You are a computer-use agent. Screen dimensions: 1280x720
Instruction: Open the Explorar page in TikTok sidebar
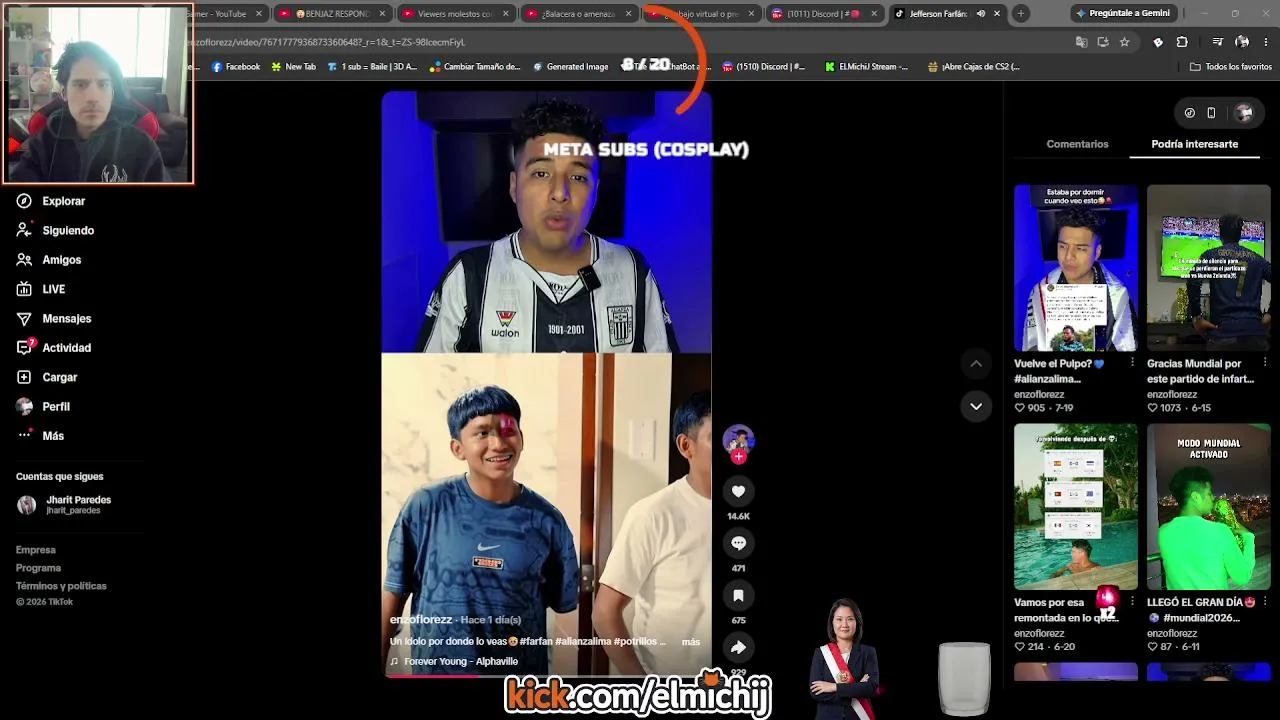coord(51,201)
